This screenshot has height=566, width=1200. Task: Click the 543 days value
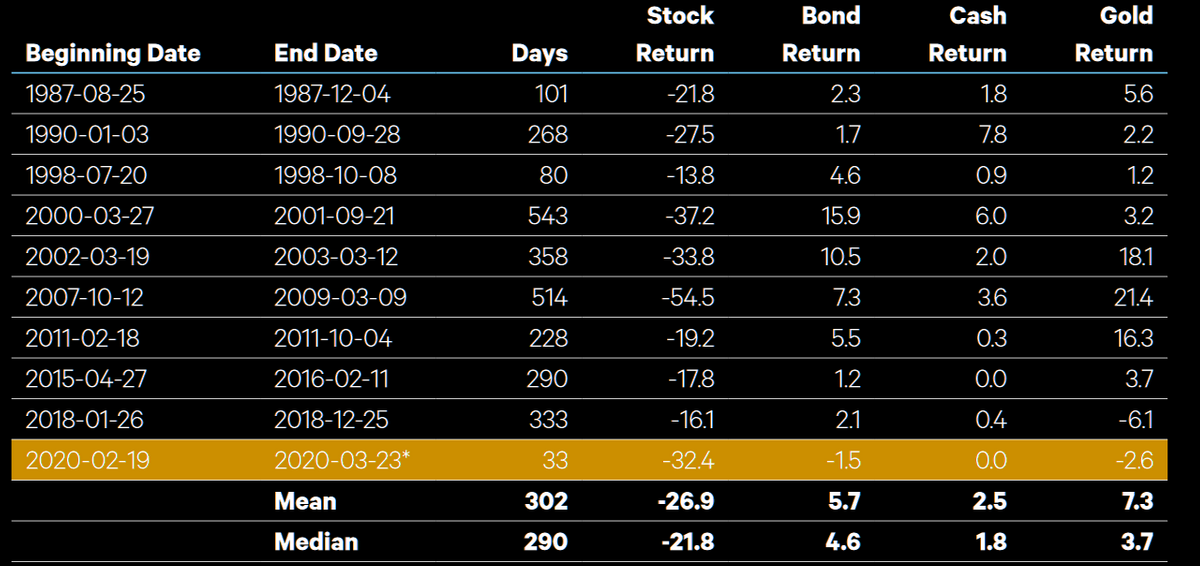(x=547, y=216)
